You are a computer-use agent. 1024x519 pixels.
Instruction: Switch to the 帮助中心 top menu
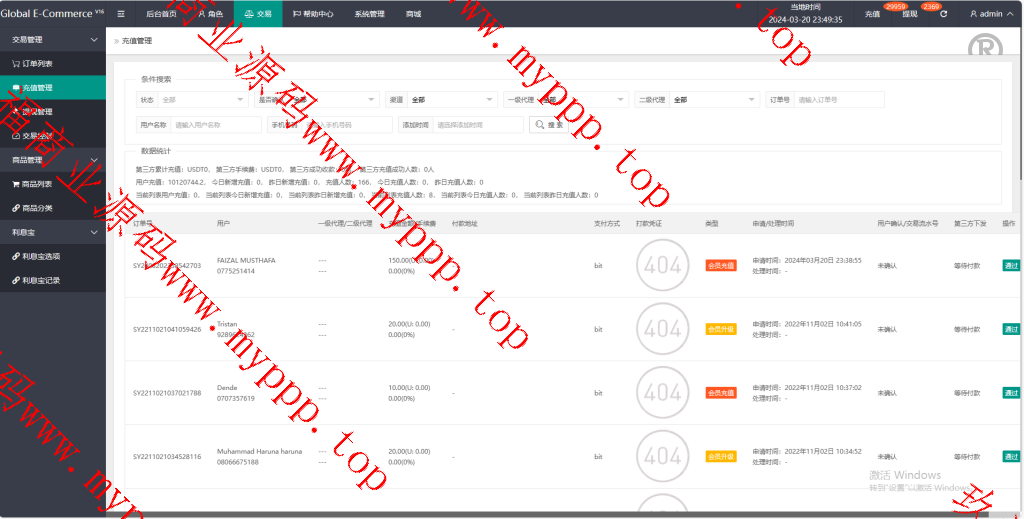(x=314, y=14)
